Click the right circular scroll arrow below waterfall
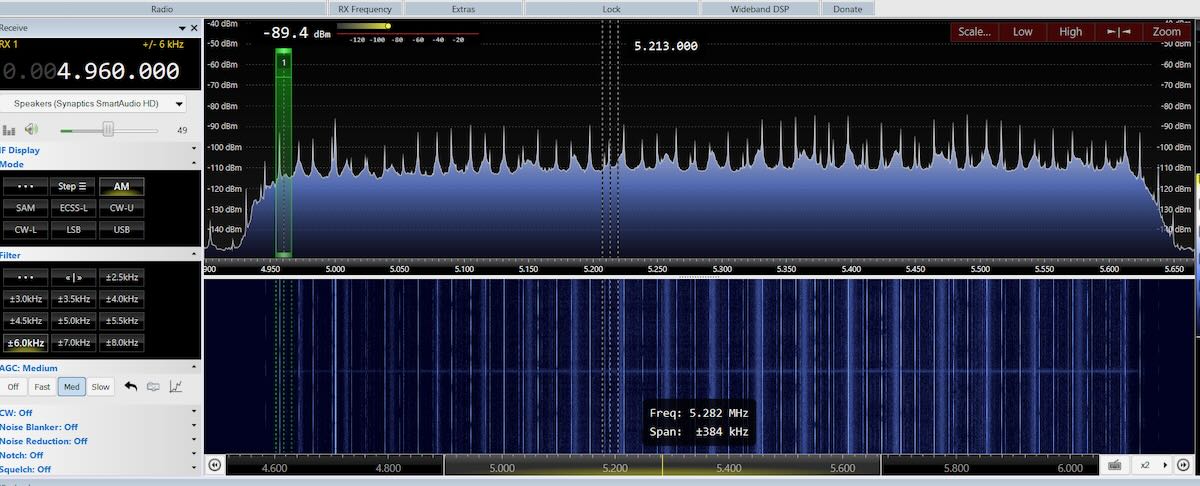This screenshot has height=486, width=1200. coord(1182,465)
